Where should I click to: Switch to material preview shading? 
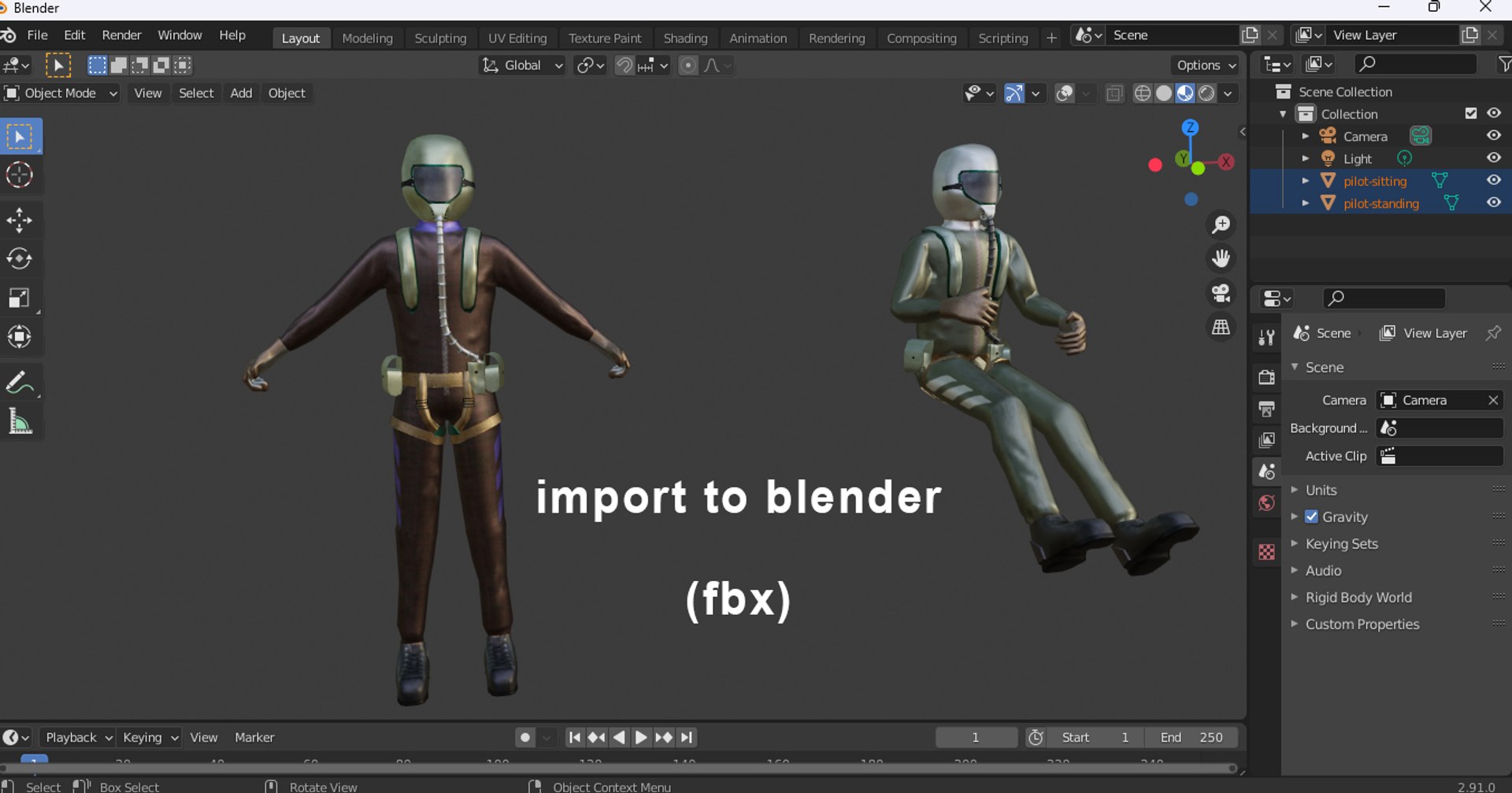(x=1185, y=94)
